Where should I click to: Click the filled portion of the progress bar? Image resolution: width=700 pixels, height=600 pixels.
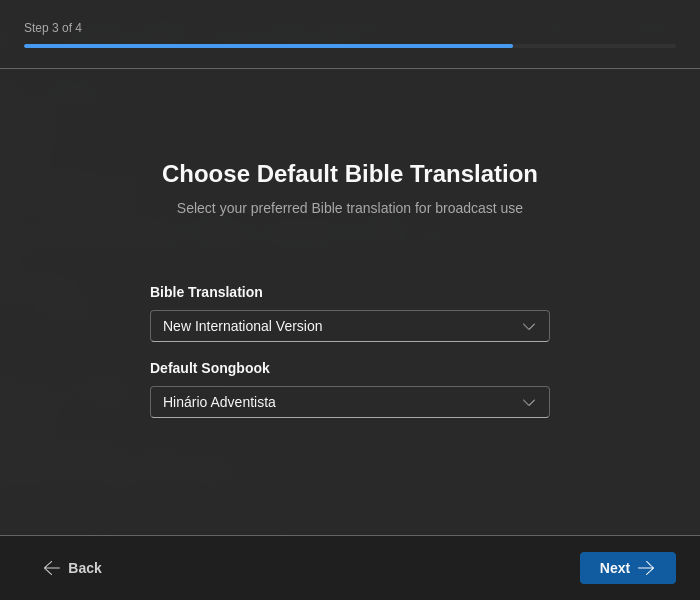pos(268,46)
